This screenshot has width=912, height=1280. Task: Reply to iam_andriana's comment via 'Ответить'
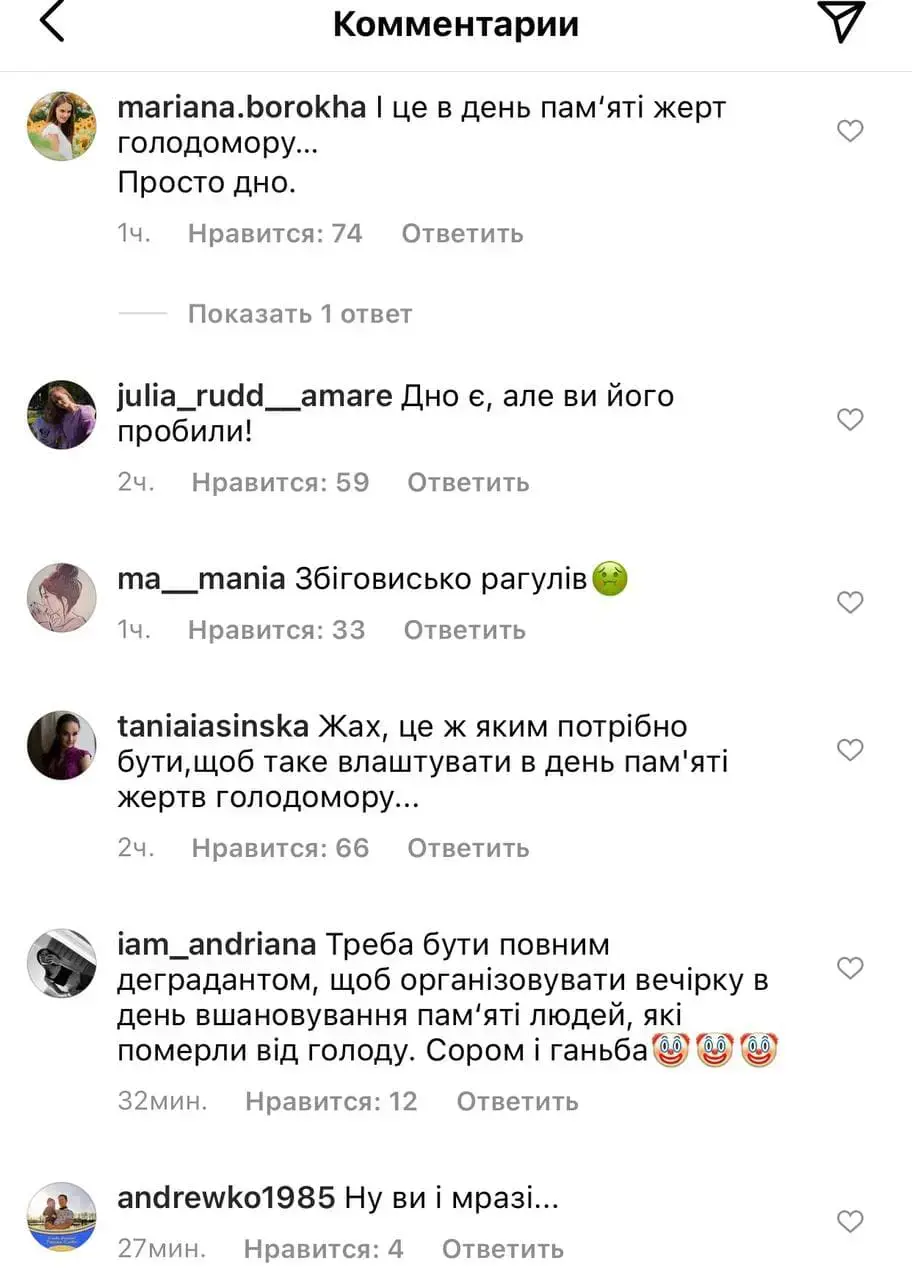[517, 1102]
